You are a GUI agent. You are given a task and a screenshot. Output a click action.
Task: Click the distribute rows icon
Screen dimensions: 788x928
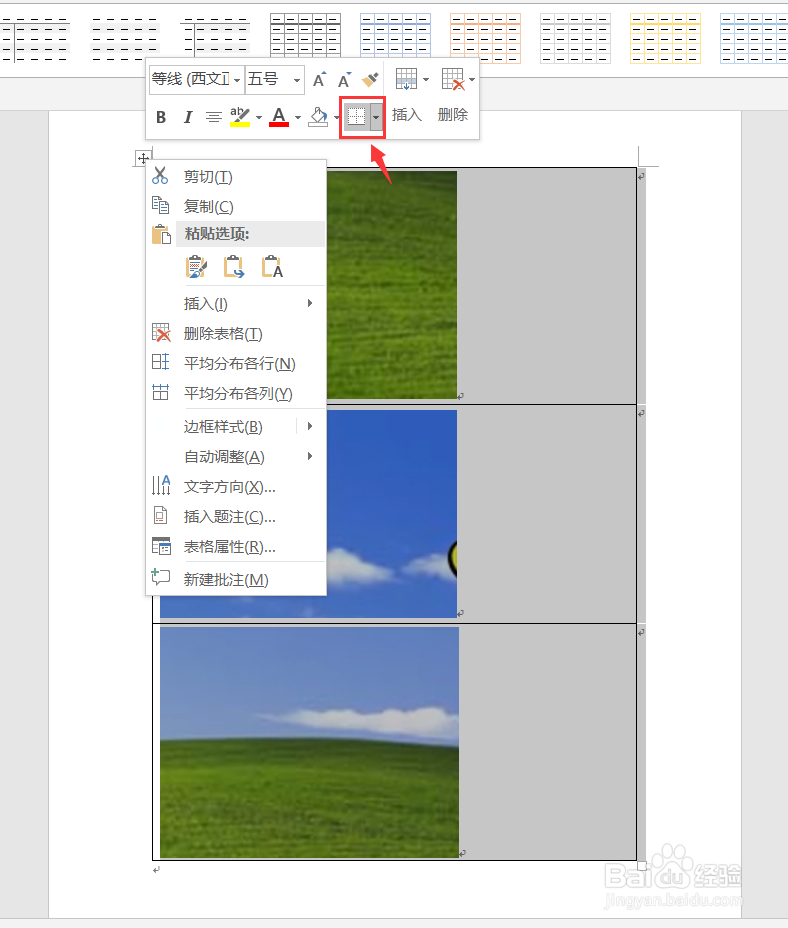pos(160,362)
